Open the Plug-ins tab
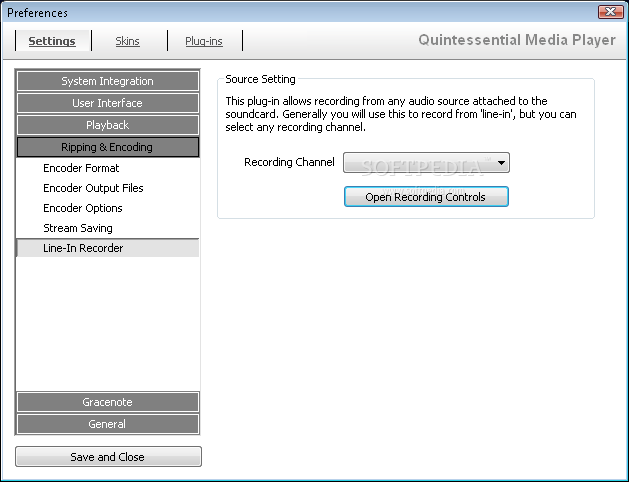Image resolution: width=629 pixels, height=482 pixels. (204, 41)
